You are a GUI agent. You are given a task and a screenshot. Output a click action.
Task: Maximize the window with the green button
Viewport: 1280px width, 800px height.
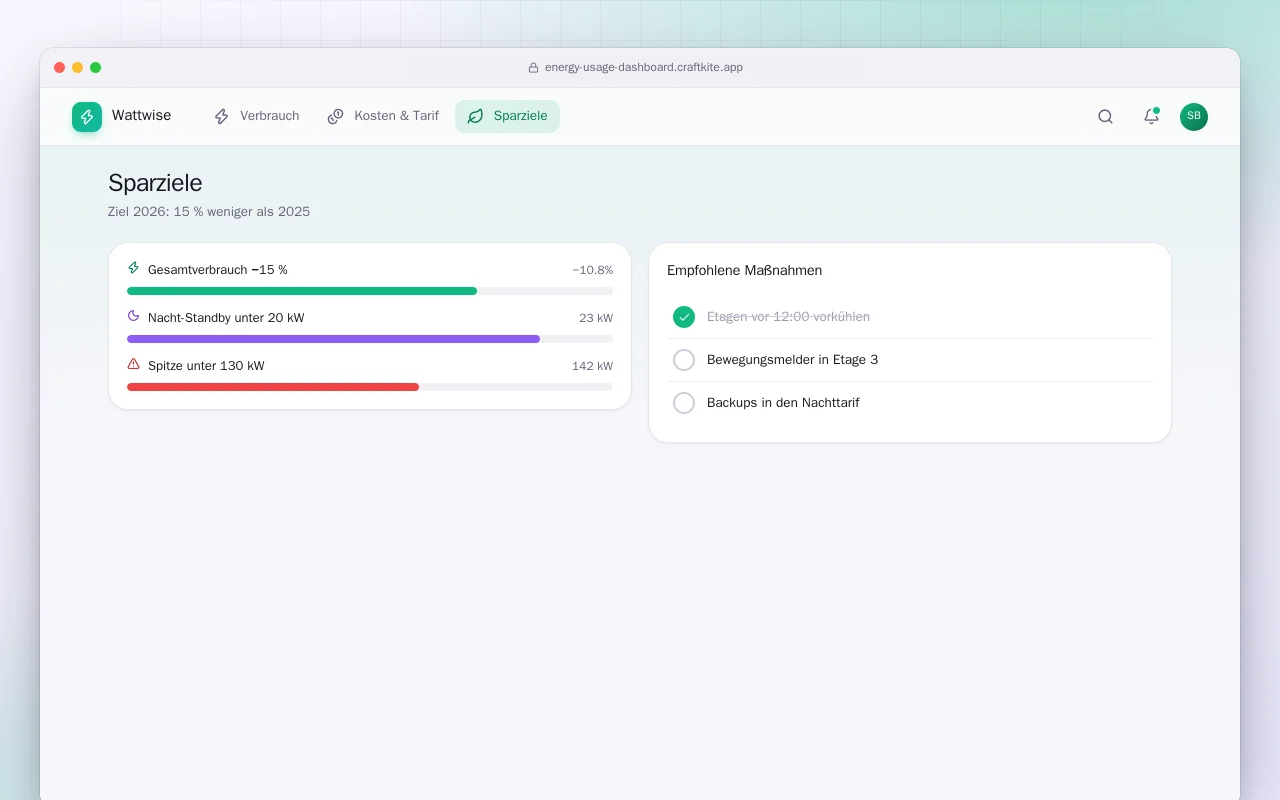pyautogui.click(x=96, y=68)
